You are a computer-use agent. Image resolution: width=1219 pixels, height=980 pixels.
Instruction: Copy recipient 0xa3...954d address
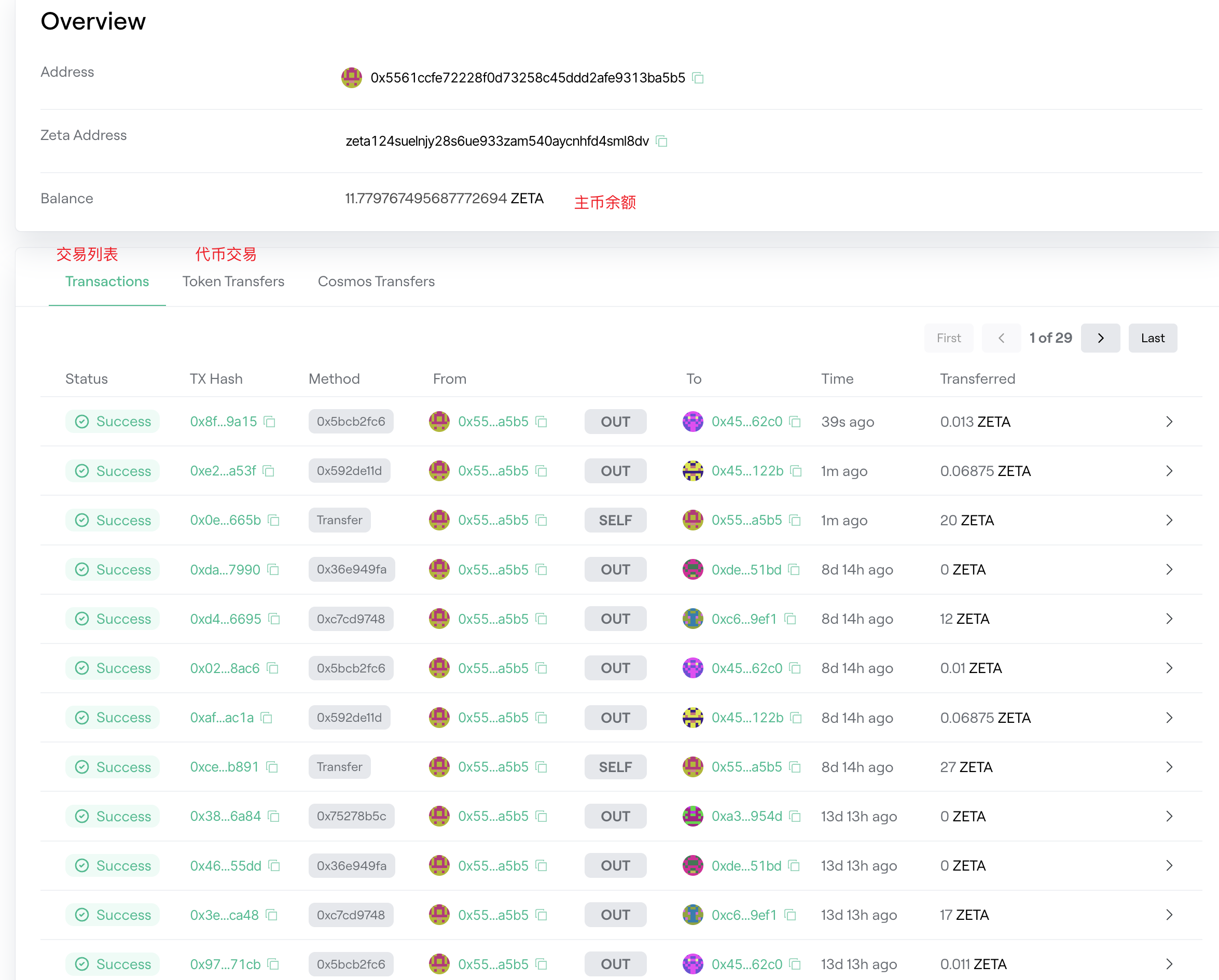tap(795, 816)
